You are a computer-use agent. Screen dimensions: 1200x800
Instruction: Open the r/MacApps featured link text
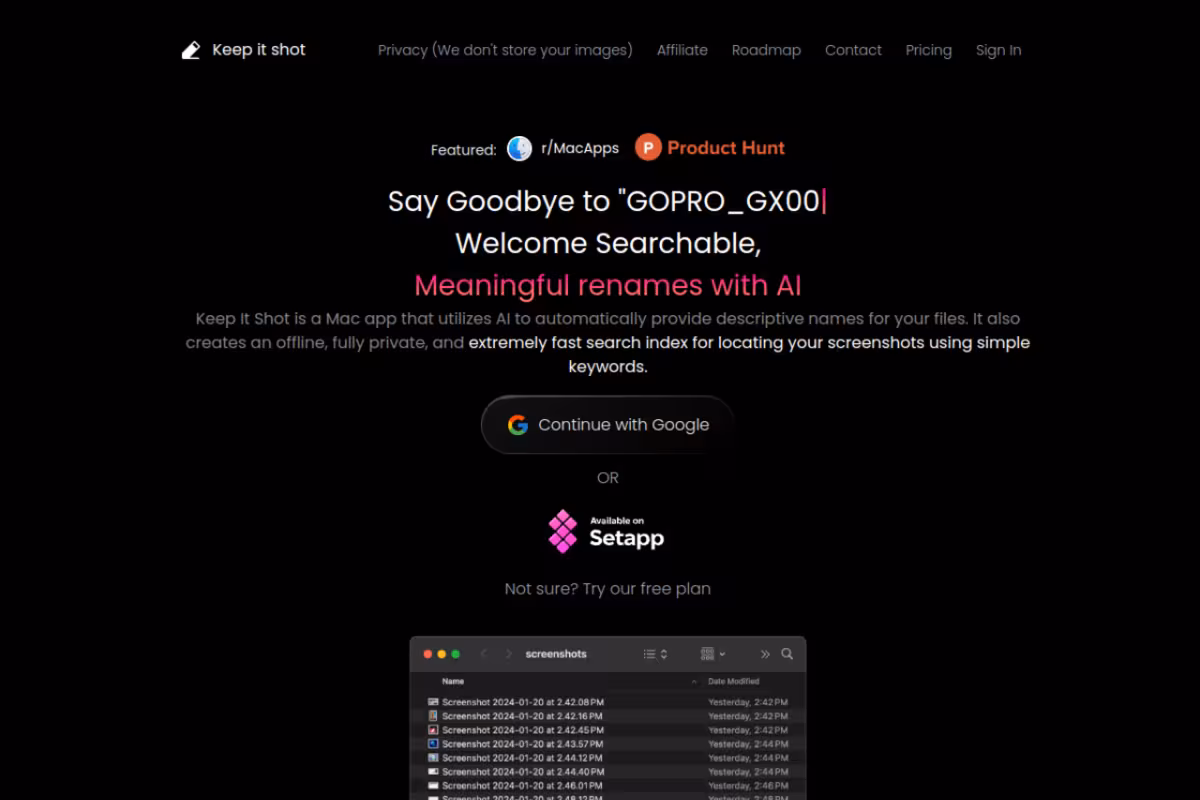coord(580,148)
